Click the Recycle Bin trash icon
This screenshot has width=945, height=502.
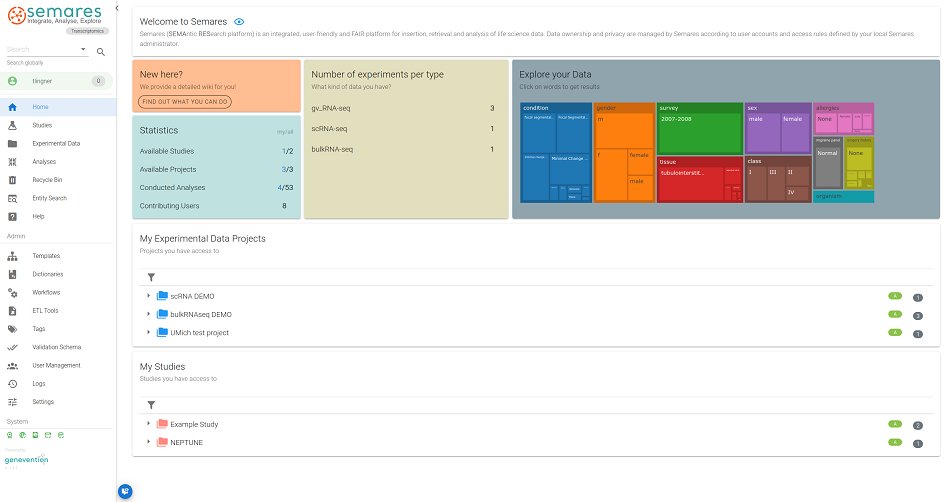pos(12,180)
